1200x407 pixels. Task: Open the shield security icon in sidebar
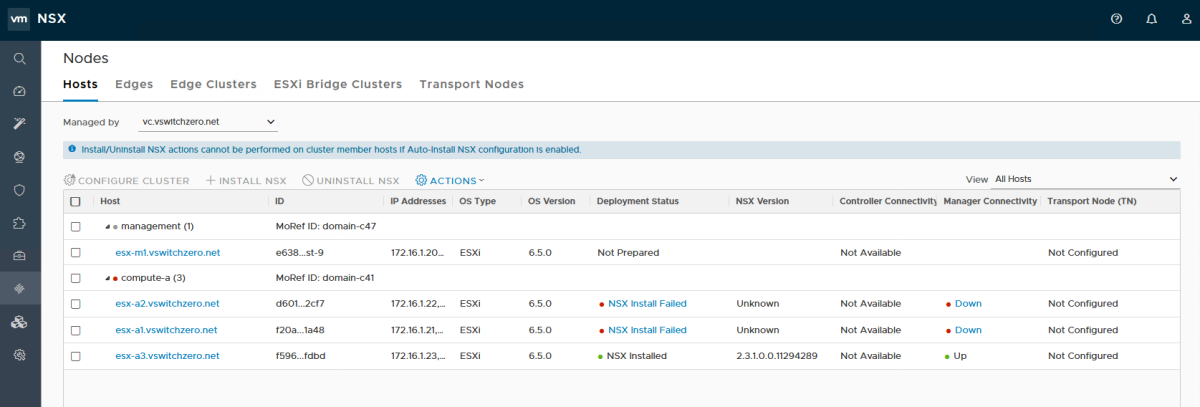[19, 189]
